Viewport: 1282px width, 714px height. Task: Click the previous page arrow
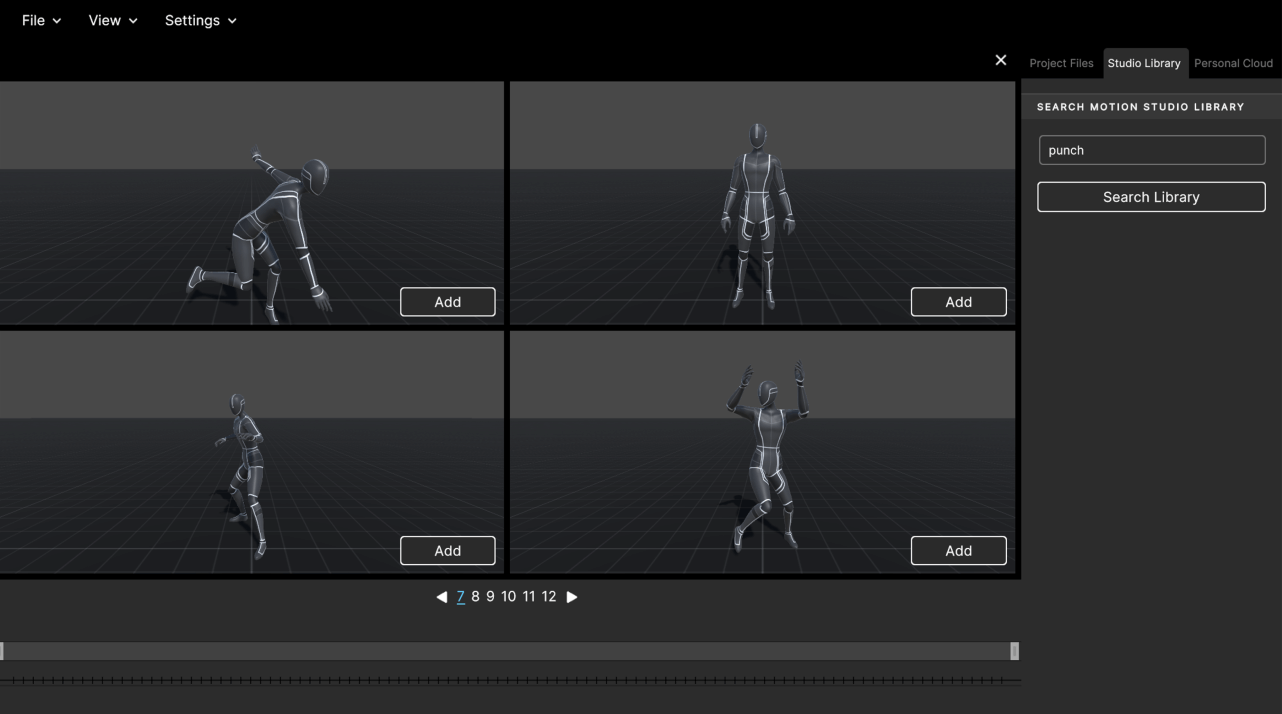(x=441, y=596)
